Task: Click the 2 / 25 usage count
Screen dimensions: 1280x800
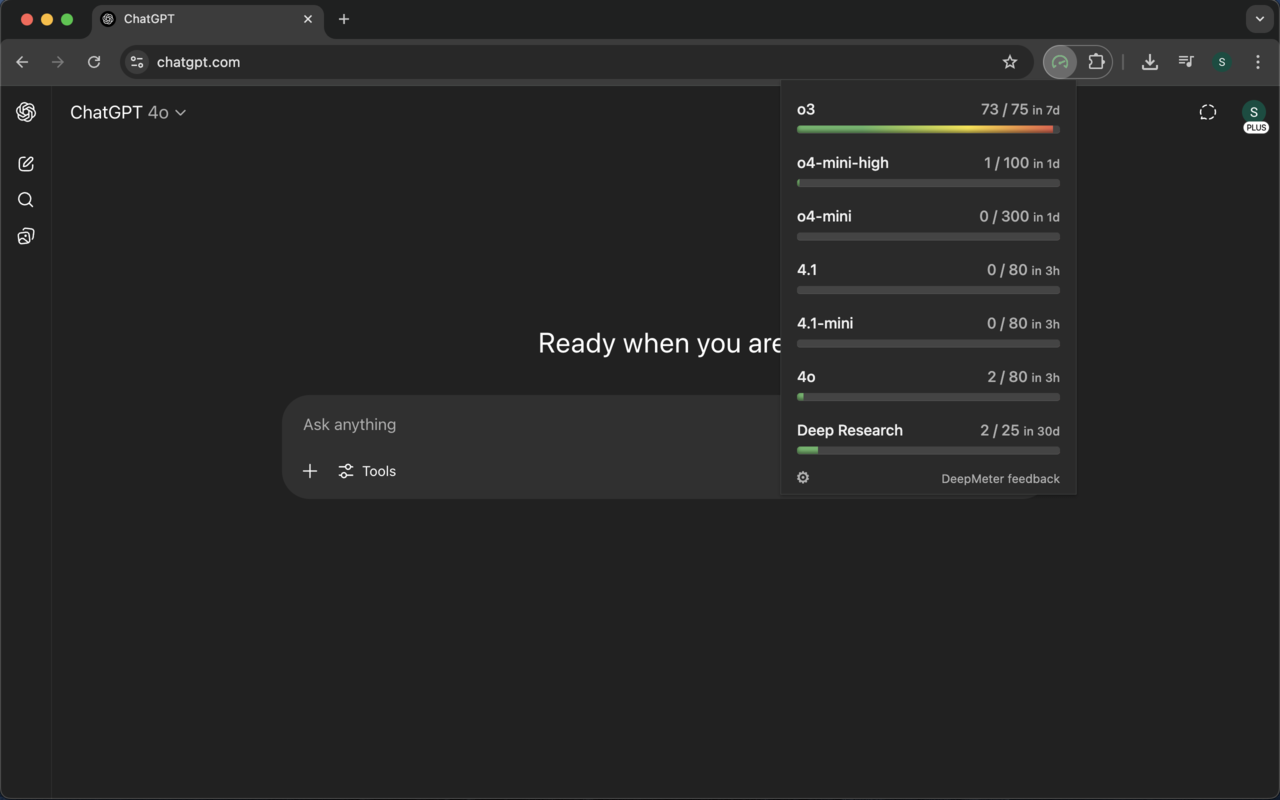Action: (x=1000, y=430)
